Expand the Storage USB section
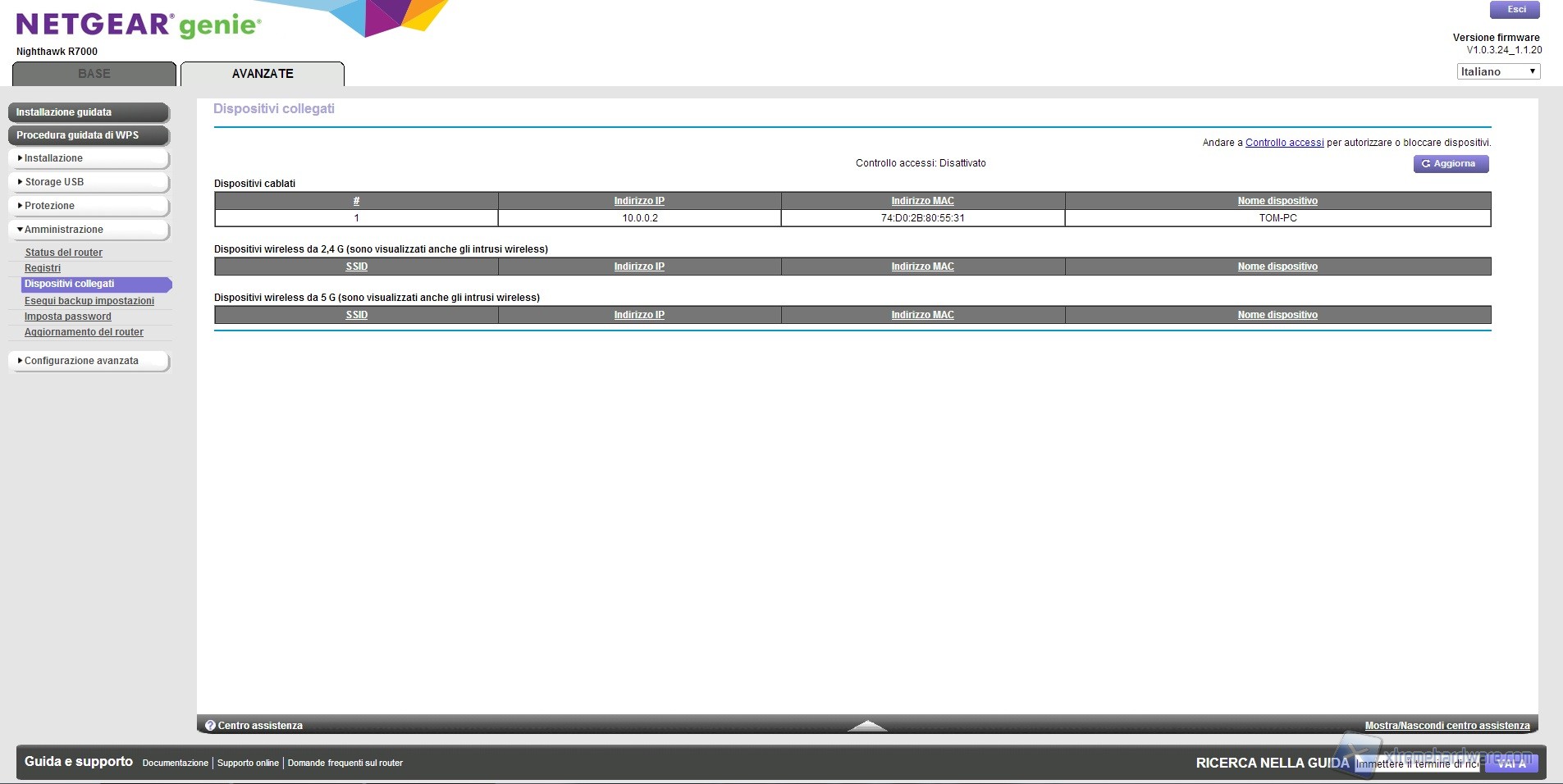 point(89,182)
